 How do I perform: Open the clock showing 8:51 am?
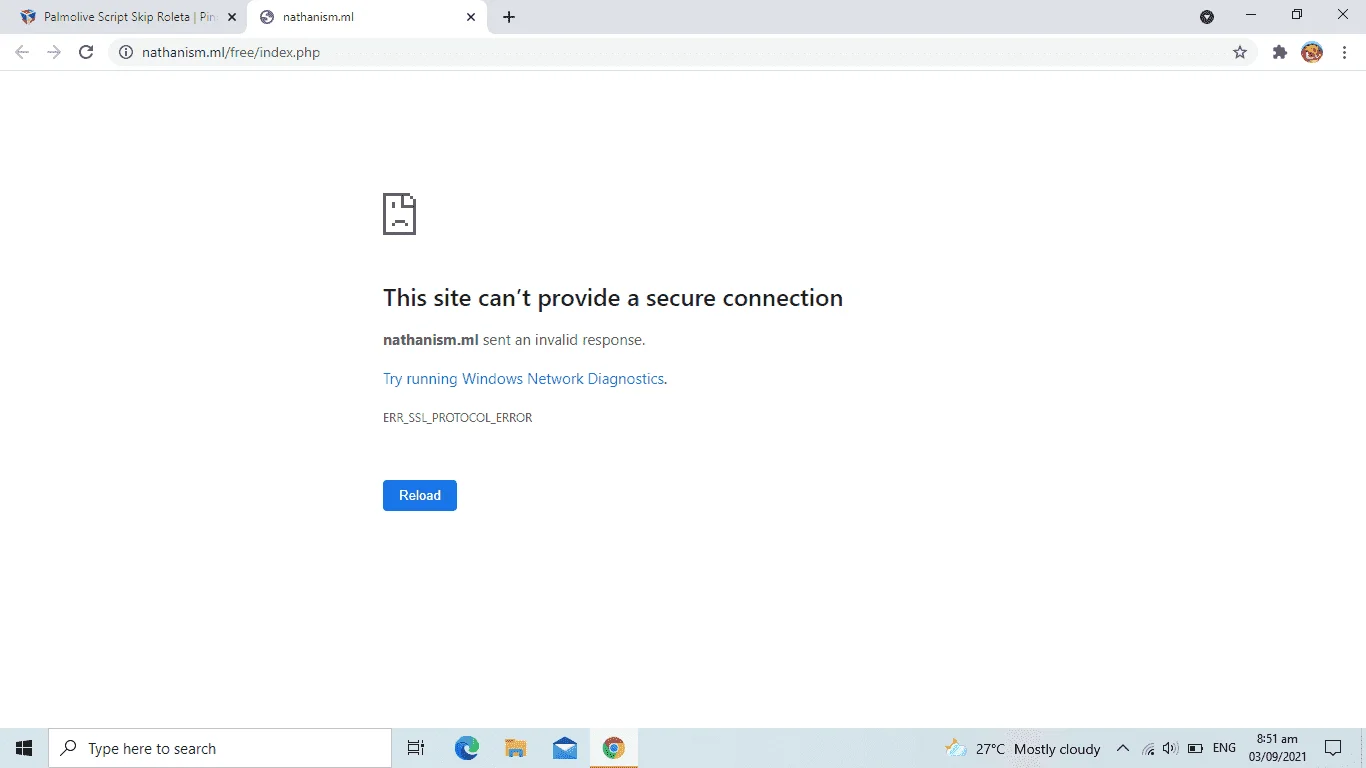click(x=1277, y=748)
